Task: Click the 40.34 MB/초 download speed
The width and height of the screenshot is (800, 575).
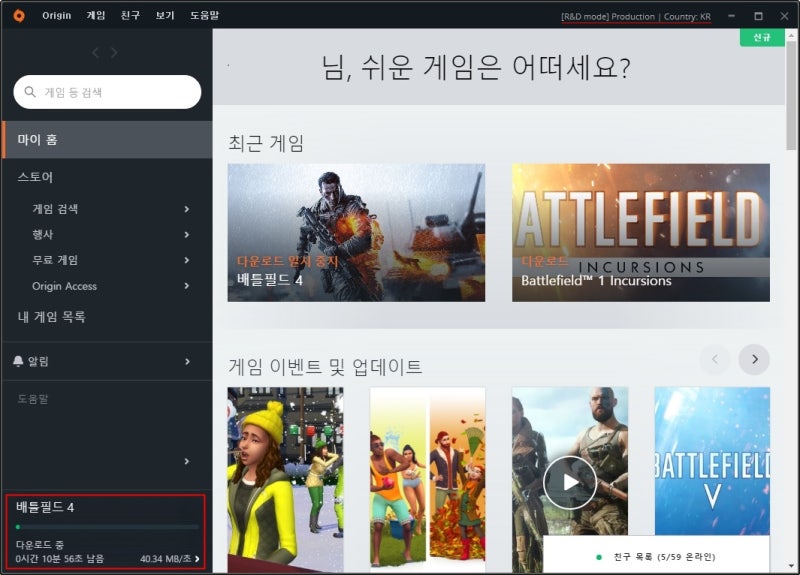Action: [x=166, y=559]
